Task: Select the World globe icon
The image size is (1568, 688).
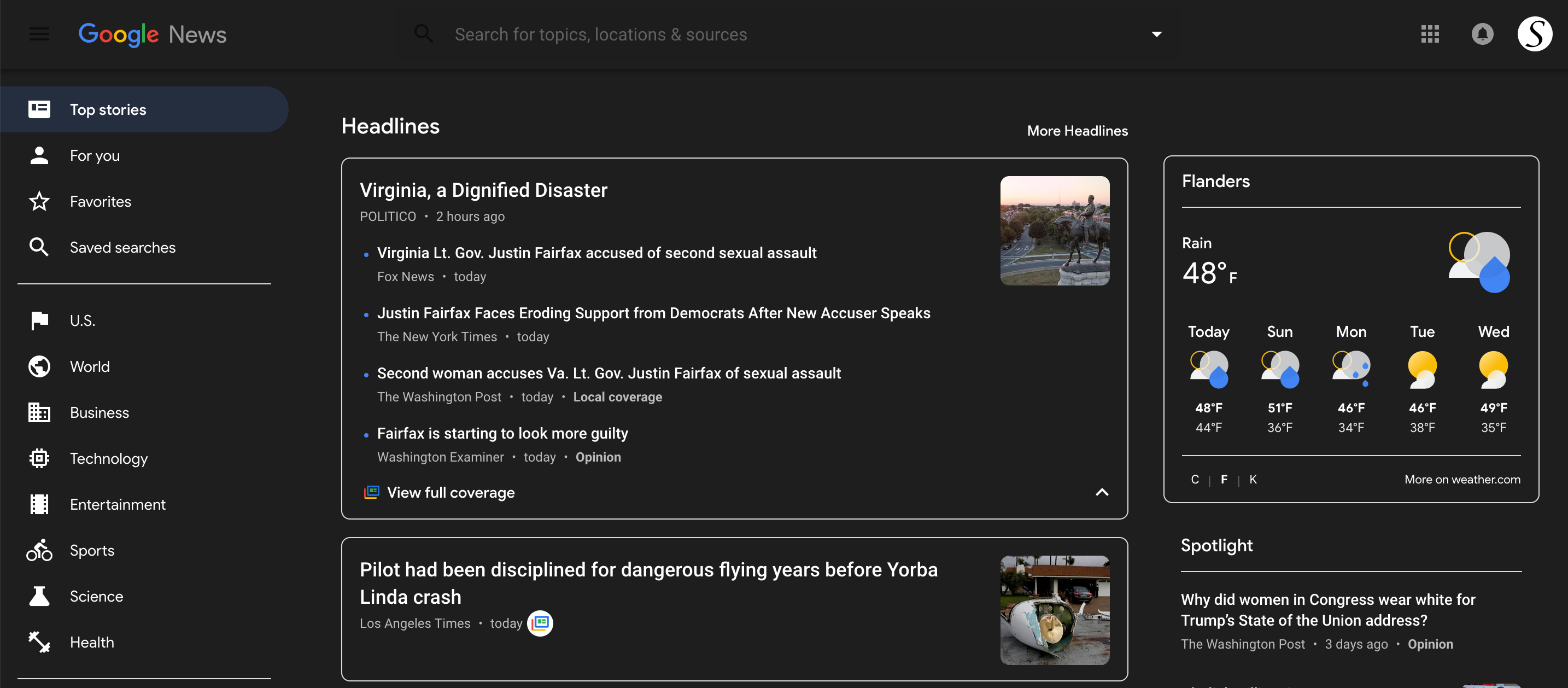Action: tap(39, 366)
